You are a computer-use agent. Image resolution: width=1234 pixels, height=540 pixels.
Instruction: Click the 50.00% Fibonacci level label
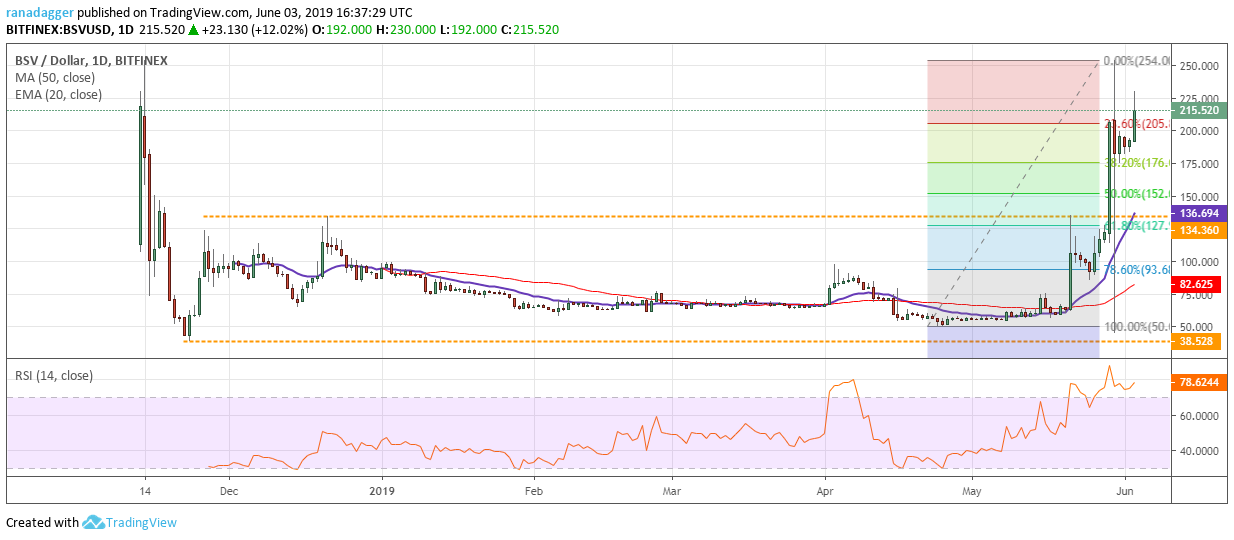[1136, 193]
